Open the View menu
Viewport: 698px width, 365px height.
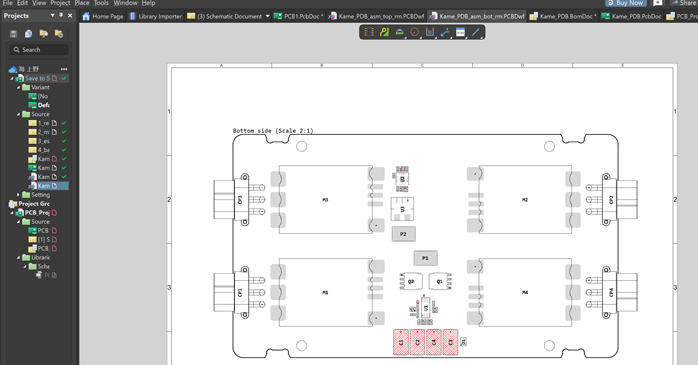(x=39, y=3)
